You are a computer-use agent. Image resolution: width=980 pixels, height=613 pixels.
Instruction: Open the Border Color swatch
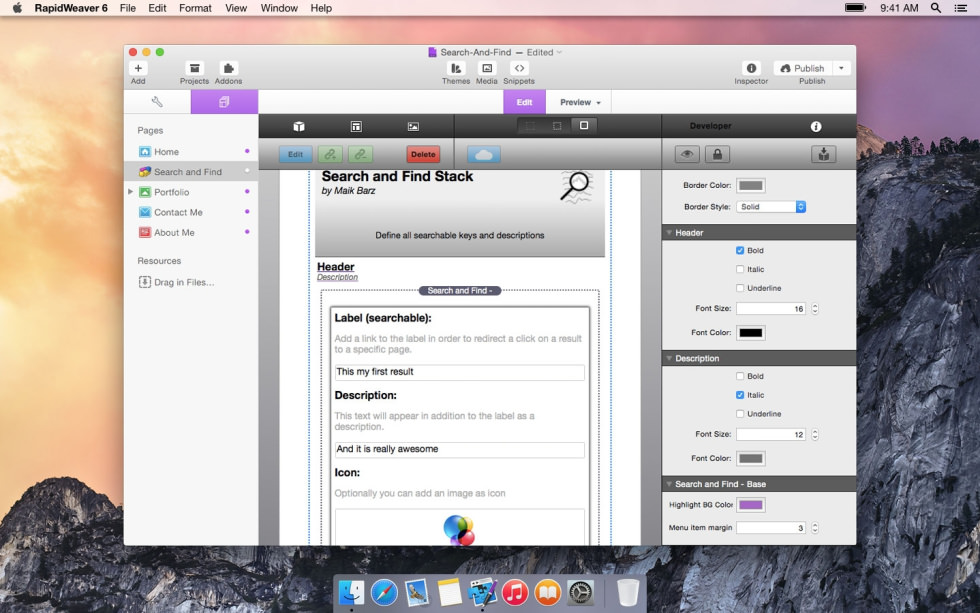[751, 186]
